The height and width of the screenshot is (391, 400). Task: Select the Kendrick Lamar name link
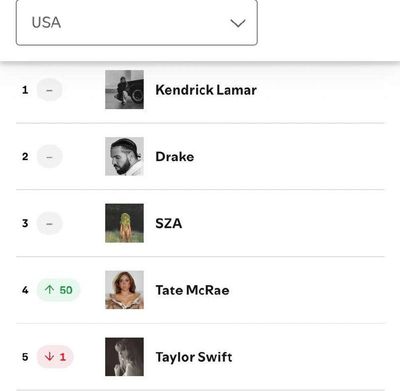point(206,90)
